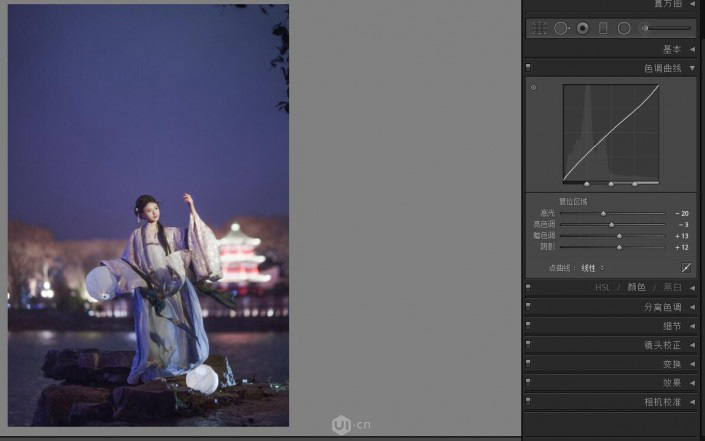Select the Radial Filter circle tool
The height and width of the screenshot is (441, 705).
point(624,28)
